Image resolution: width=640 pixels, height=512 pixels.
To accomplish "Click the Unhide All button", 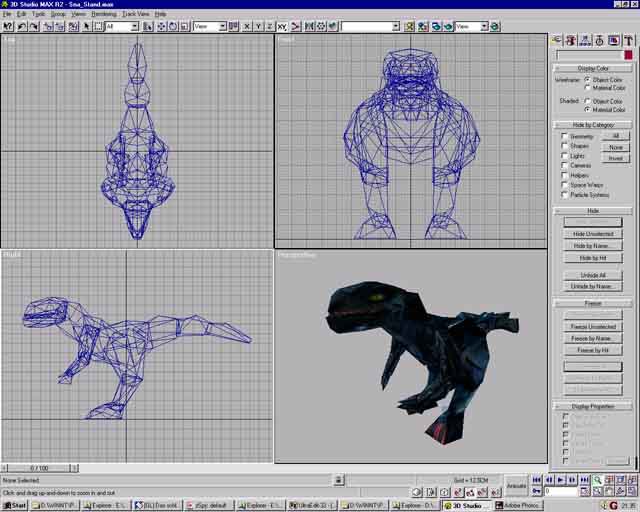I will [x=593, y=274].
